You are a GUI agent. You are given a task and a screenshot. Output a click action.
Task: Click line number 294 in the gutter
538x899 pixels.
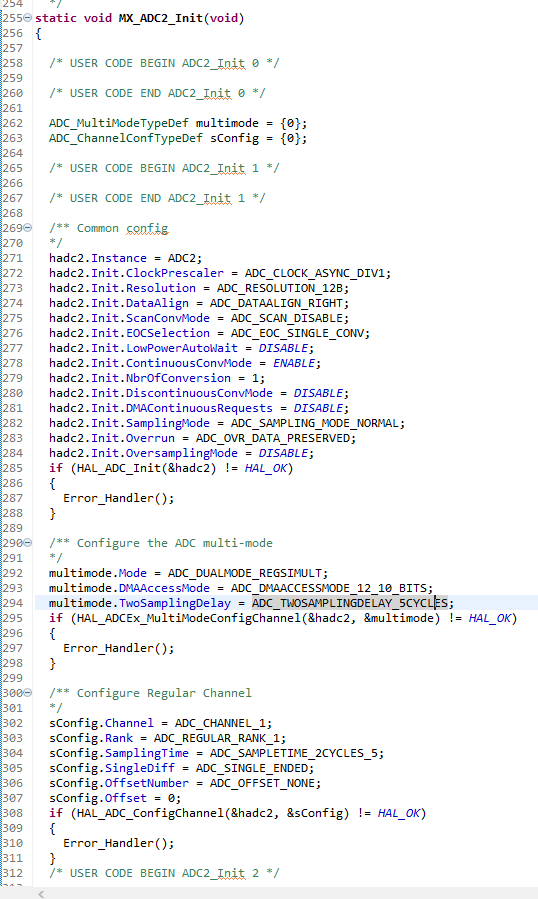(12, 603)
